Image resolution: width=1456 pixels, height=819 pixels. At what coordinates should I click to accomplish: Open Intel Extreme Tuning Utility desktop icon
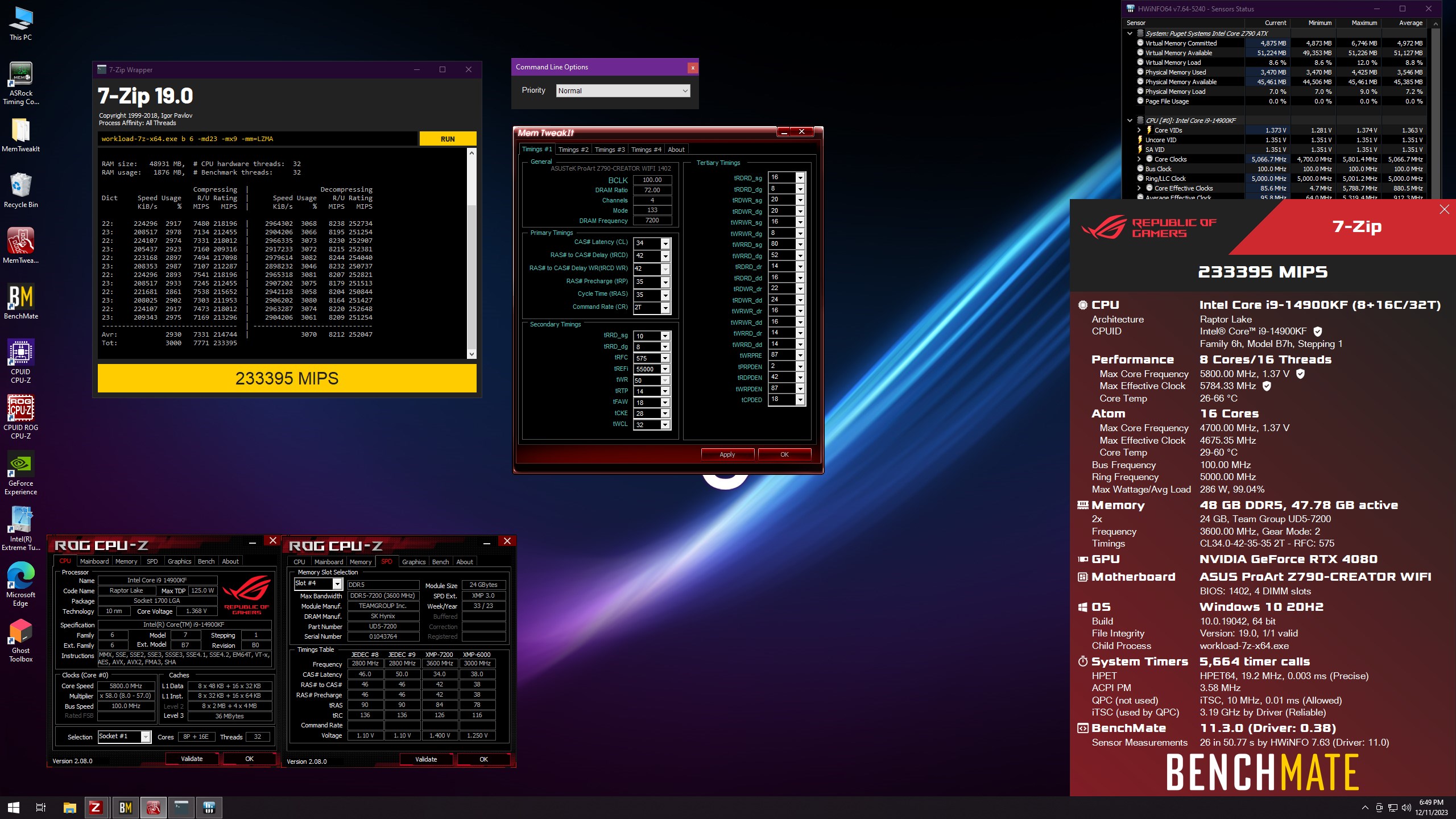(20, 528)
